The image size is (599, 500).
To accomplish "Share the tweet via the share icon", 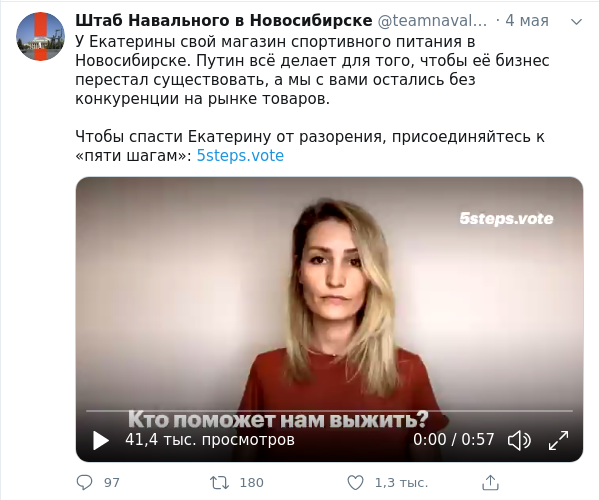I will [x=491, y=482].
